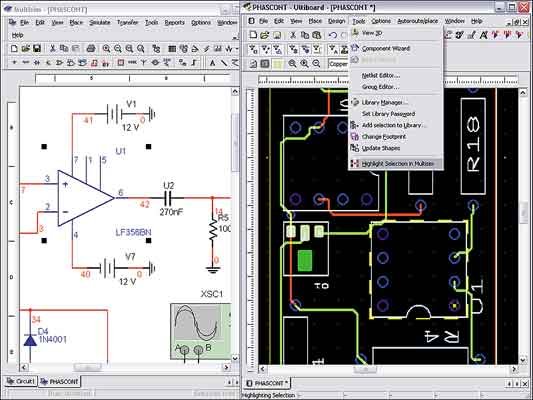Select Place Text A tool in Multisim
The height and width of the screenshot is (400, 533).
point(212,63)
